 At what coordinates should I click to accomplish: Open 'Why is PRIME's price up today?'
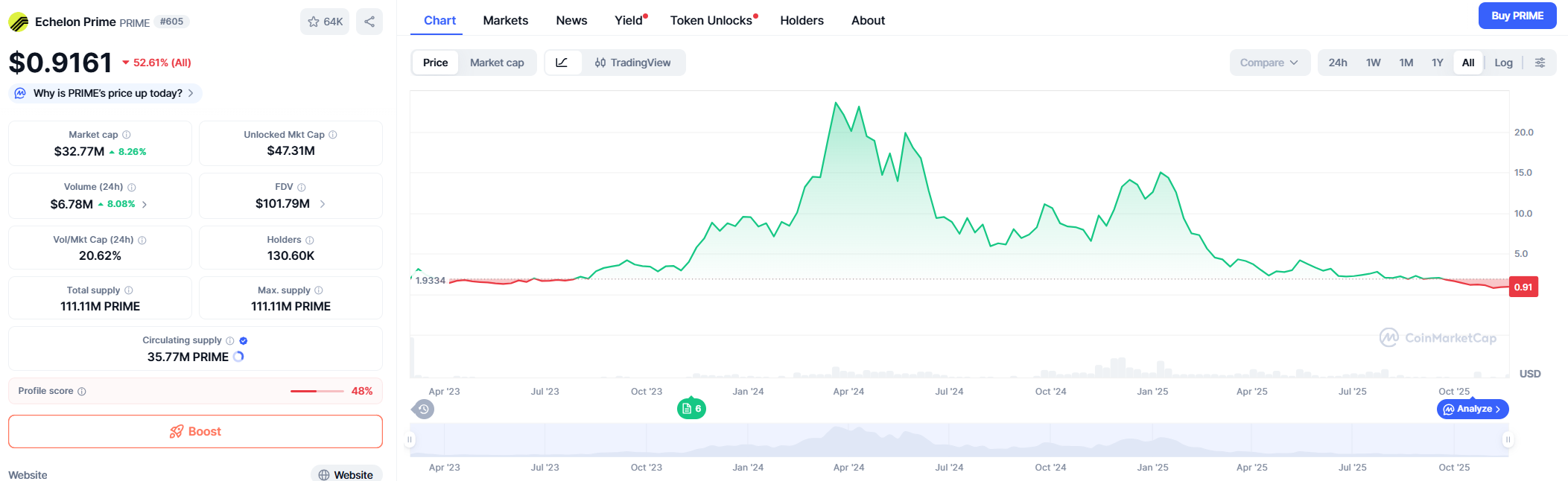click(104, 94)
